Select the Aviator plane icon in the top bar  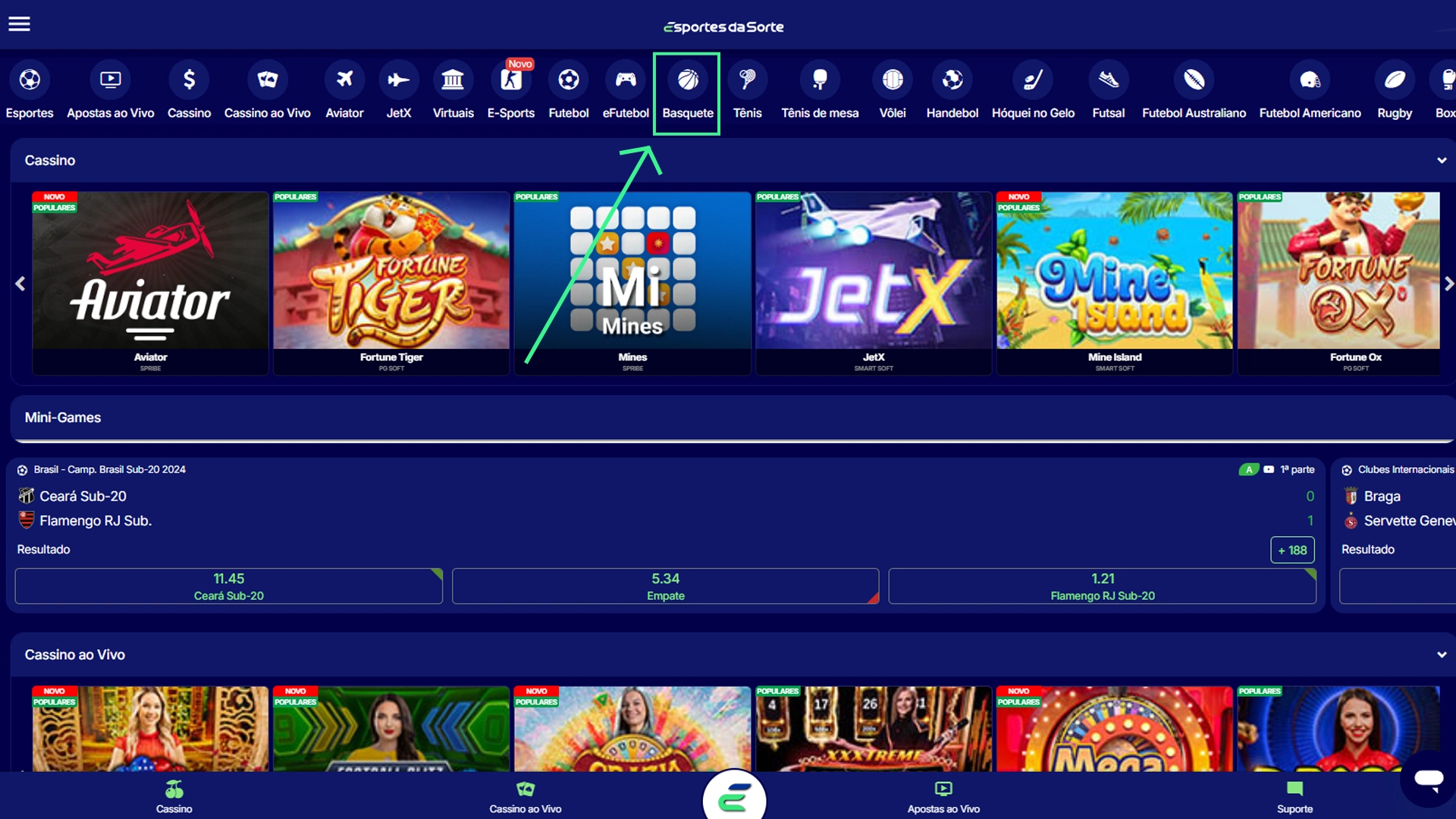(345, 80)
